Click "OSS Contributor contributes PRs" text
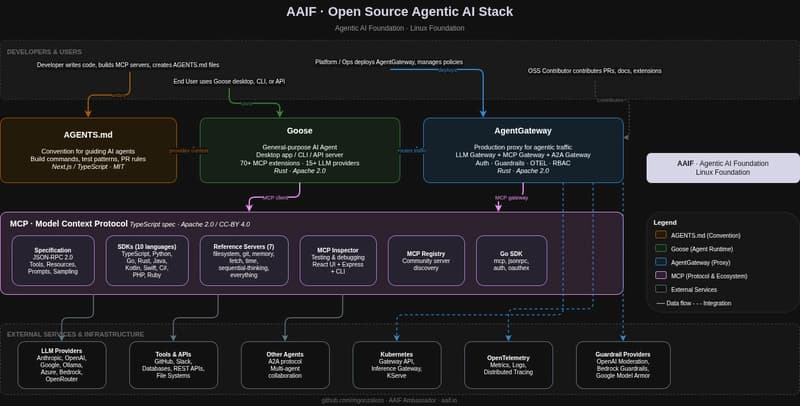 coord(594,71)
